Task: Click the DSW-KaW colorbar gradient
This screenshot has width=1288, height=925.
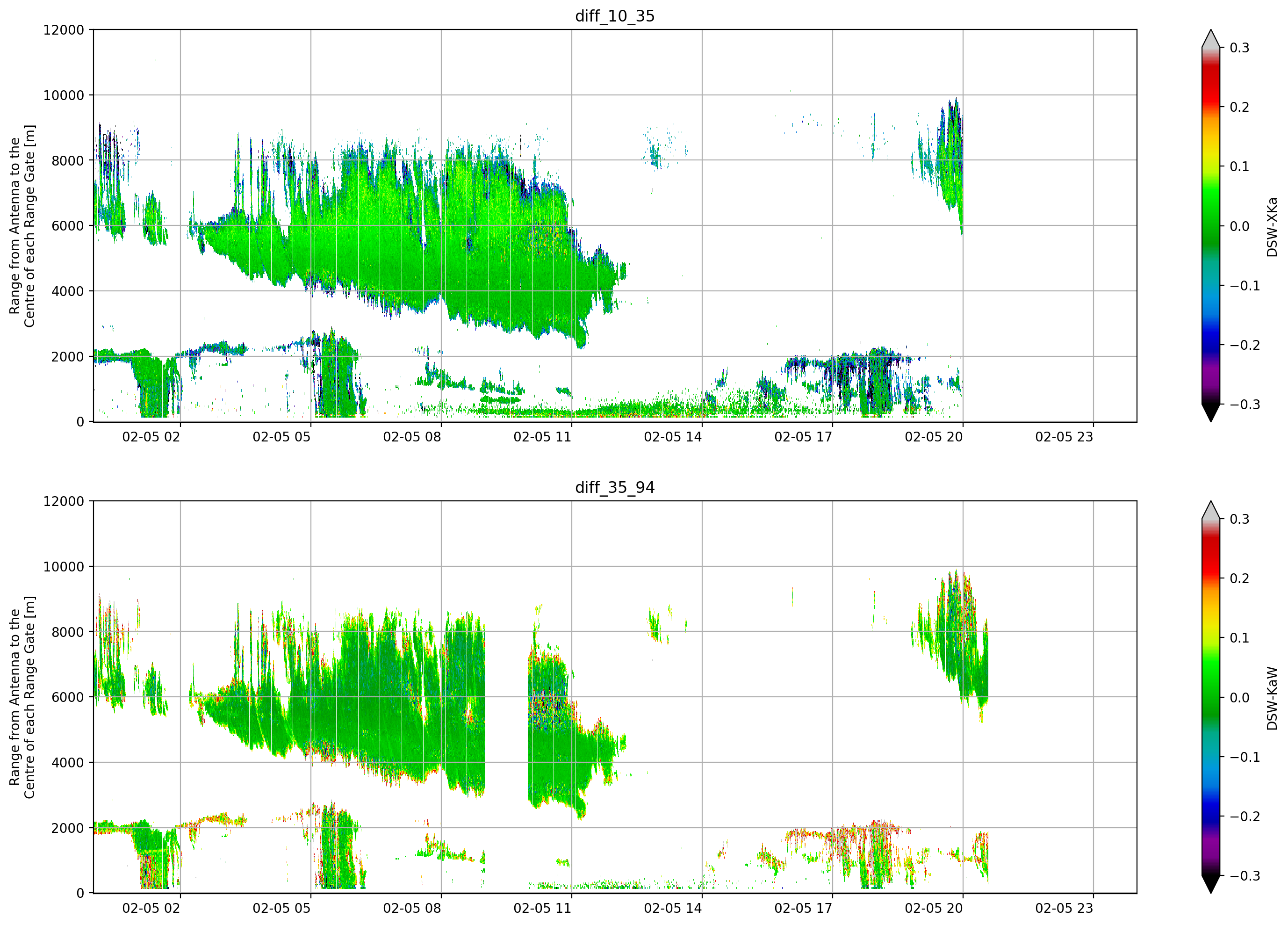Action: [x=1210, y=697]
